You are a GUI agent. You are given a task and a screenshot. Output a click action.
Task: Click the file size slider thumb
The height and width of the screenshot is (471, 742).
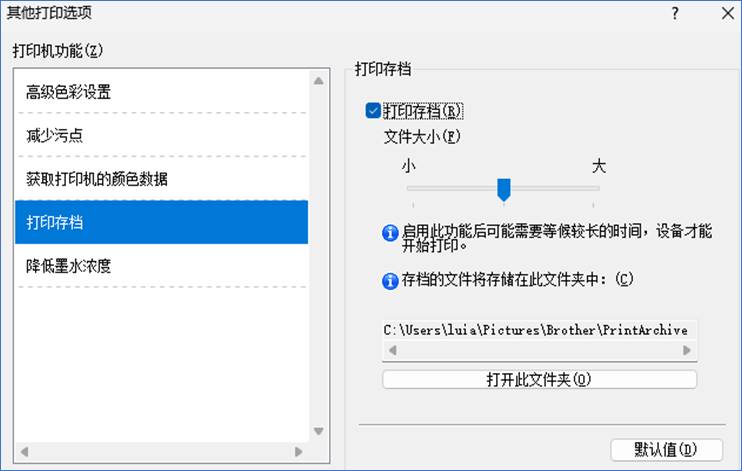pos(504,189)
